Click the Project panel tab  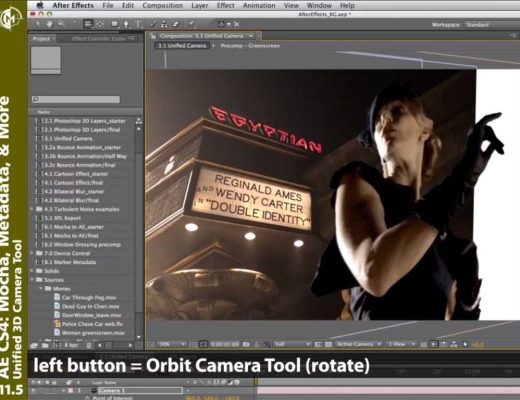coord(41,39)
